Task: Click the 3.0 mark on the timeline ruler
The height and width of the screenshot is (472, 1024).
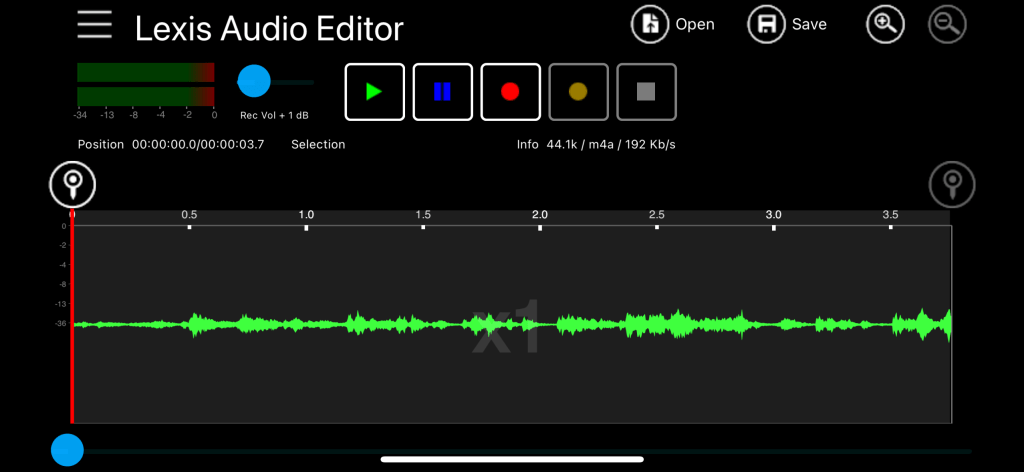Action: pos(773,216)
